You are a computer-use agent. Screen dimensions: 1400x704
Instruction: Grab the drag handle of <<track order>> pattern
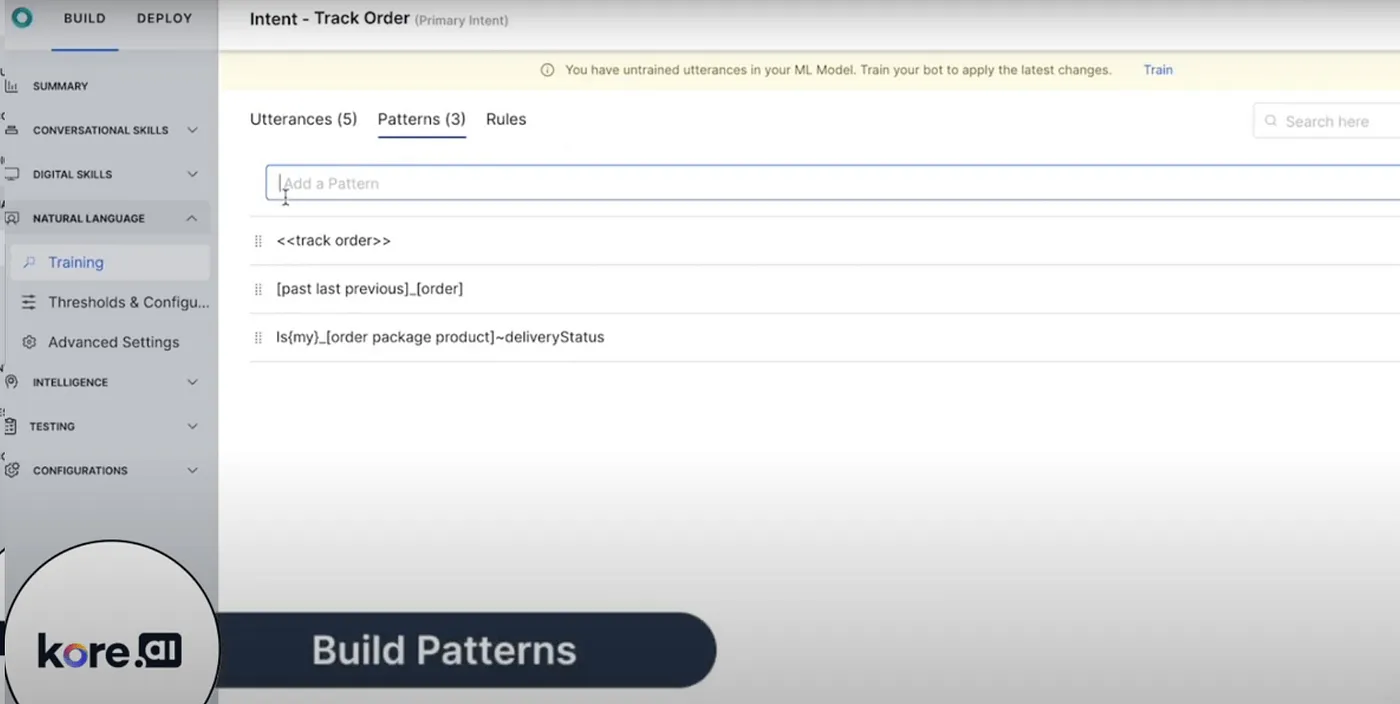[258, 241]
